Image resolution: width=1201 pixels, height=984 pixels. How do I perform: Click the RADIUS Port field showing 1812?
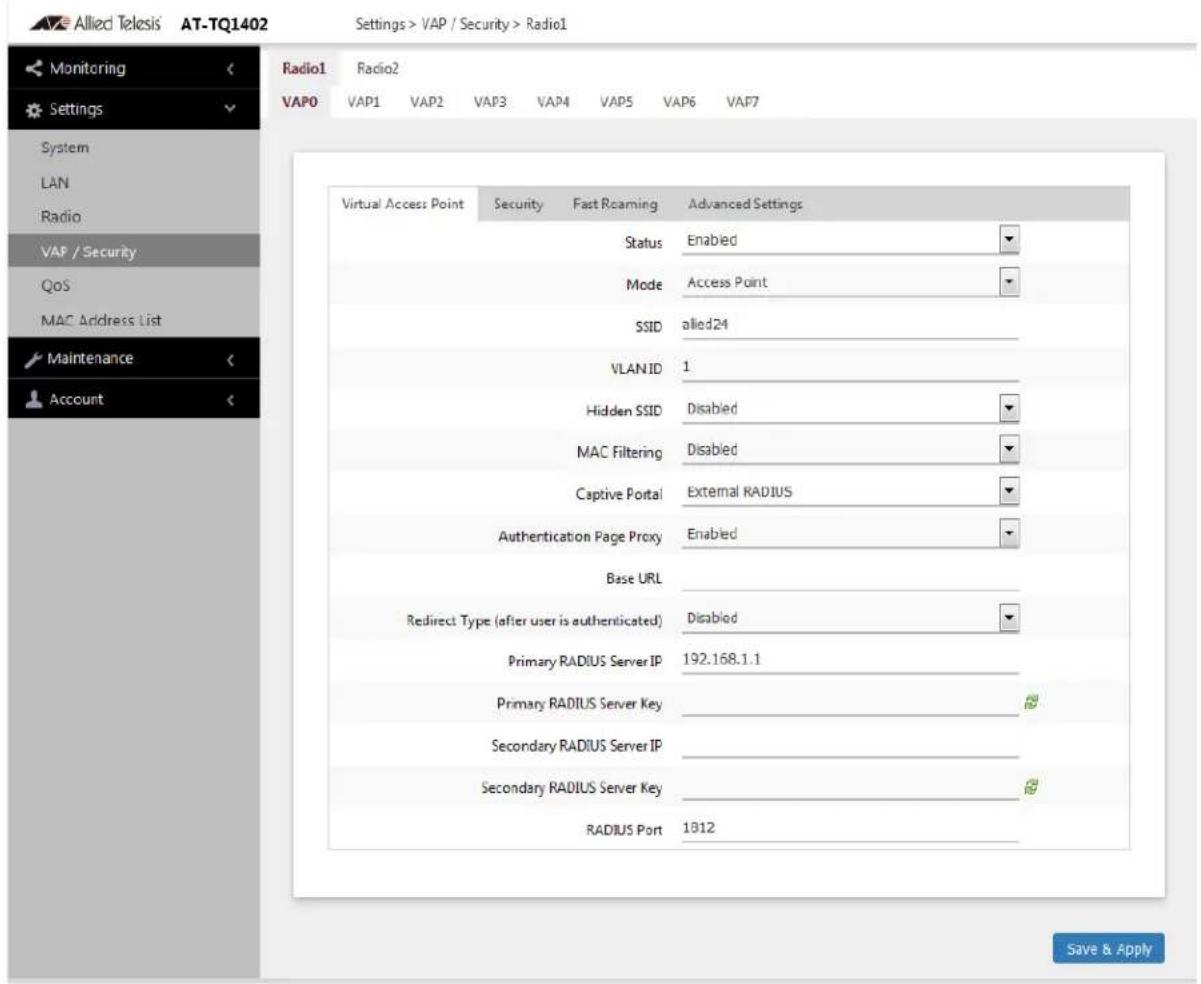(x=849, y=829)
